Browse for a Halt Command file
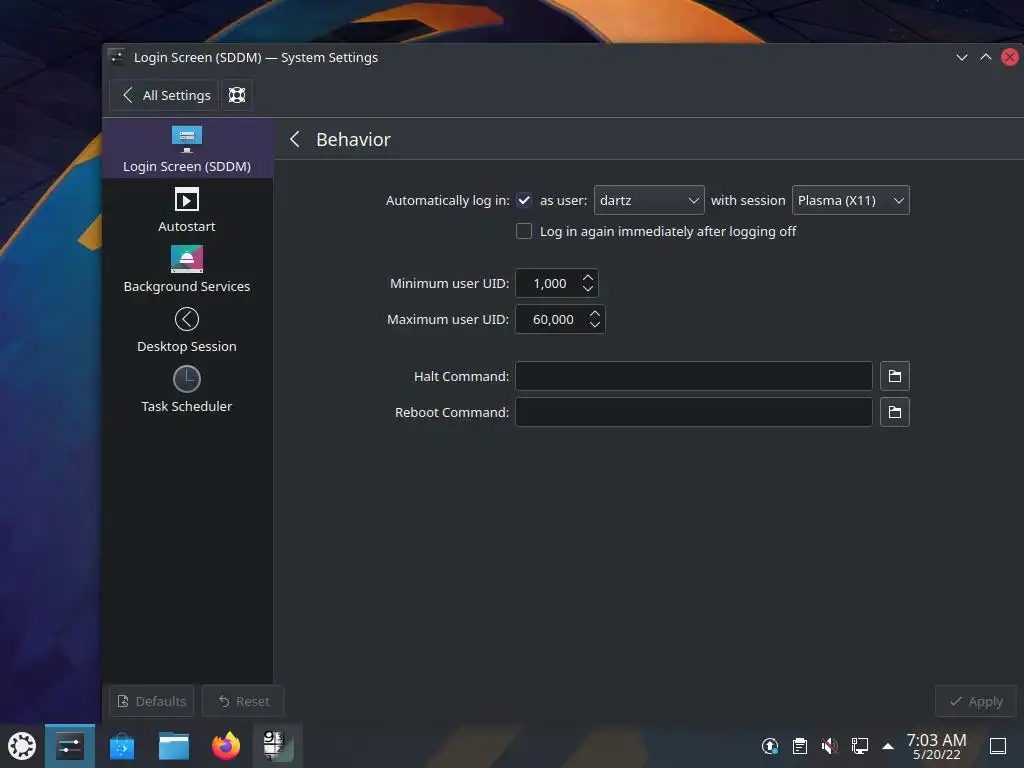The height and width of the screenshot is (768, 1024). point(895,376)
